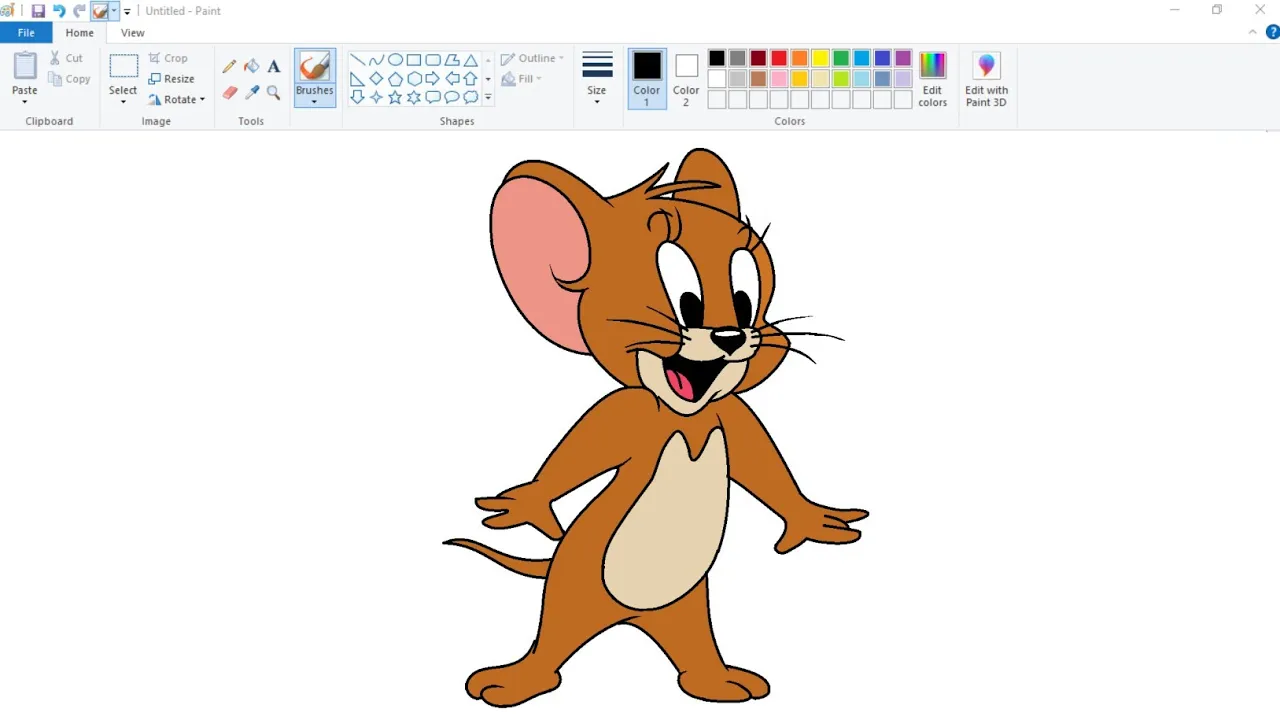Open the shape Fill dropdown
This screenshot has height=720, width=1280.
pyautogui.click(x=522, y=79)
